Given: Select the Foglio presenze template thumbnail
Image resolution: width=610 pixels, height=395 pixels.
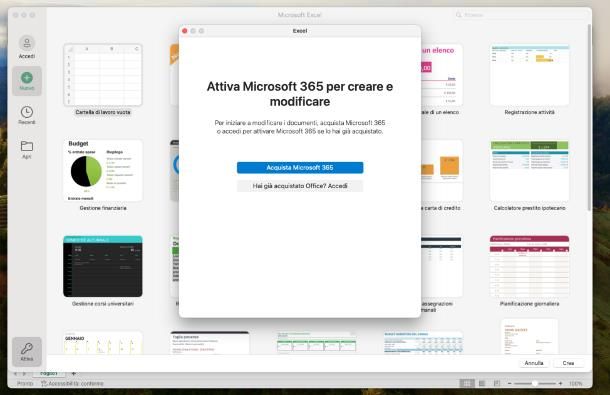Looking at the screenshot, I should click(x=210, y=343).
